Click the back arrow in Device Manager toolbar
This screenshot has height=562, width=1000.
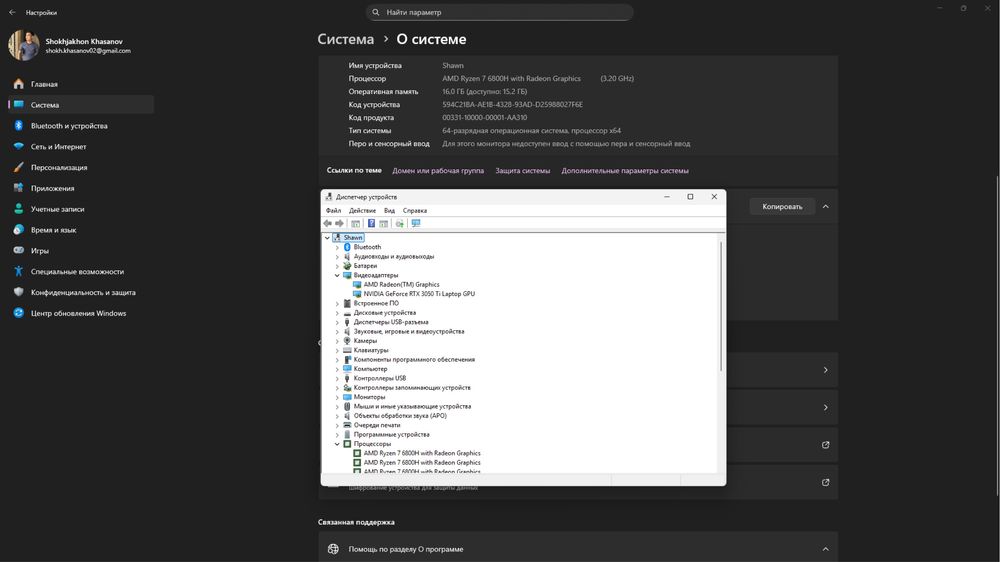(x=327, y=223)
